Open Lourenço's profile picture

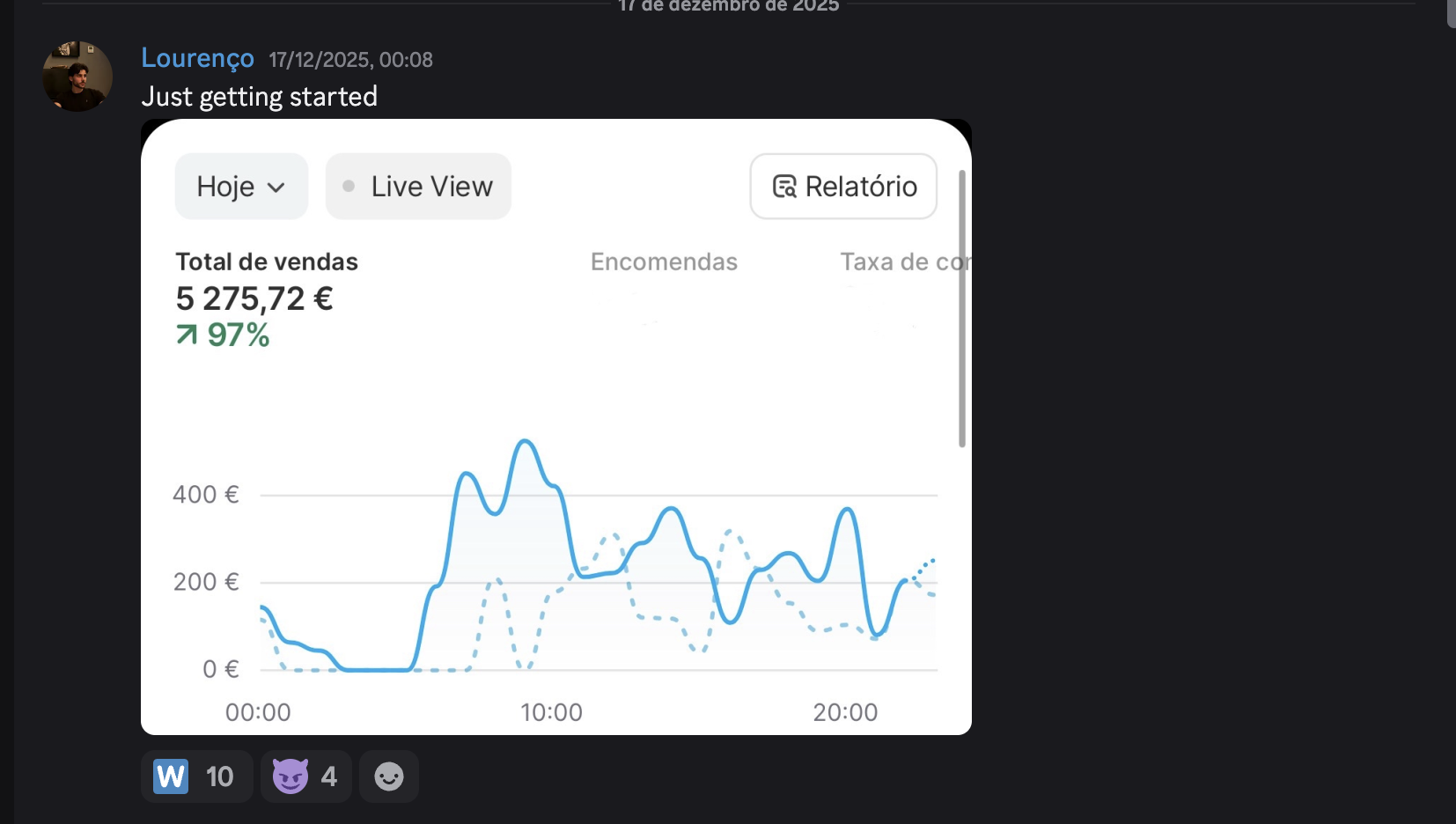[x=77, y=77]
